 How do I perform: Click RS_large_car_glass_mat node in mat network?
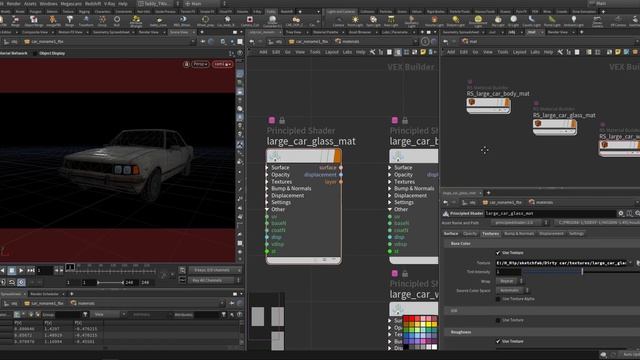click(555, 127)
